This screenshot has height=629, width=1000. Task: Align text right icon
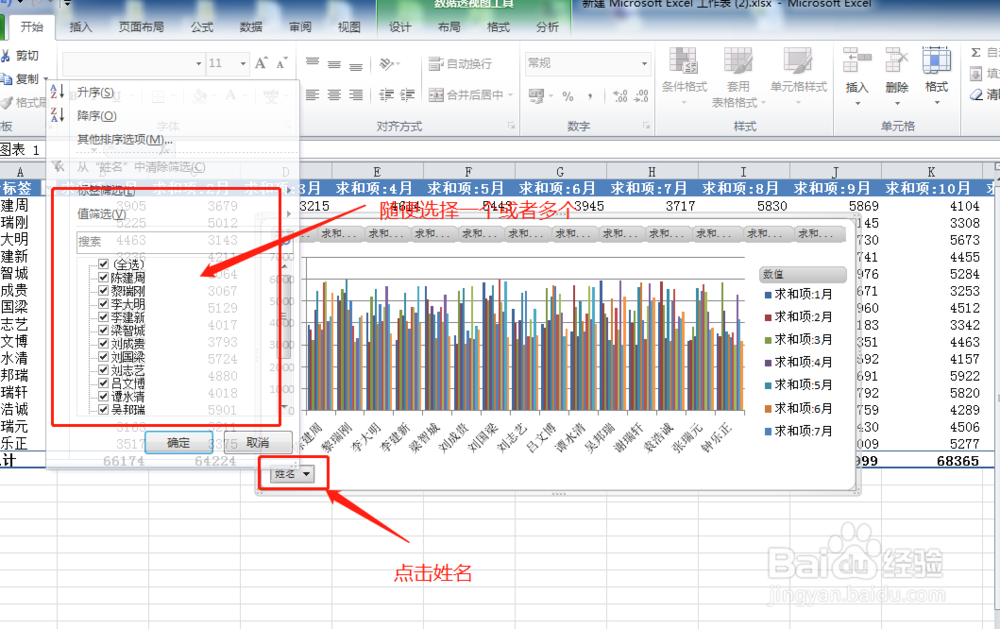click(356, 95)
